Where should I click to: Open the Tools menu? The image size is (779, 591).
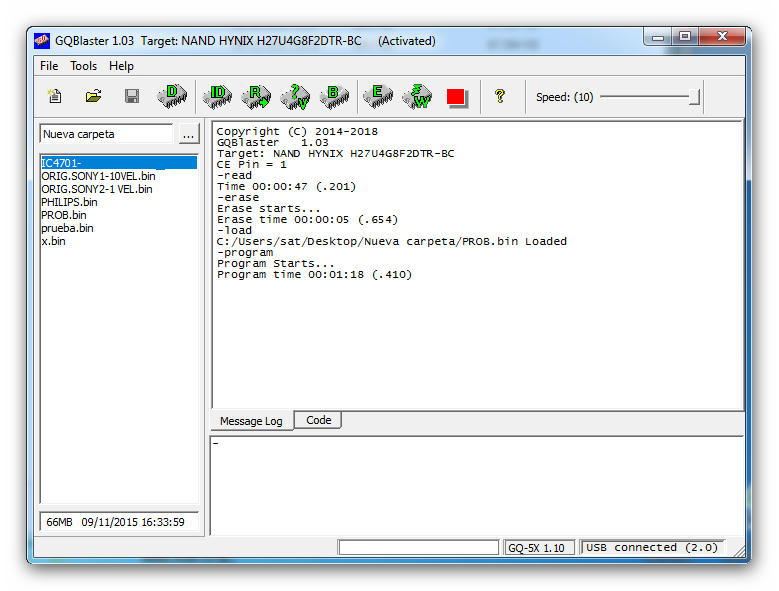pyautogui.click(x=83, y=66)
